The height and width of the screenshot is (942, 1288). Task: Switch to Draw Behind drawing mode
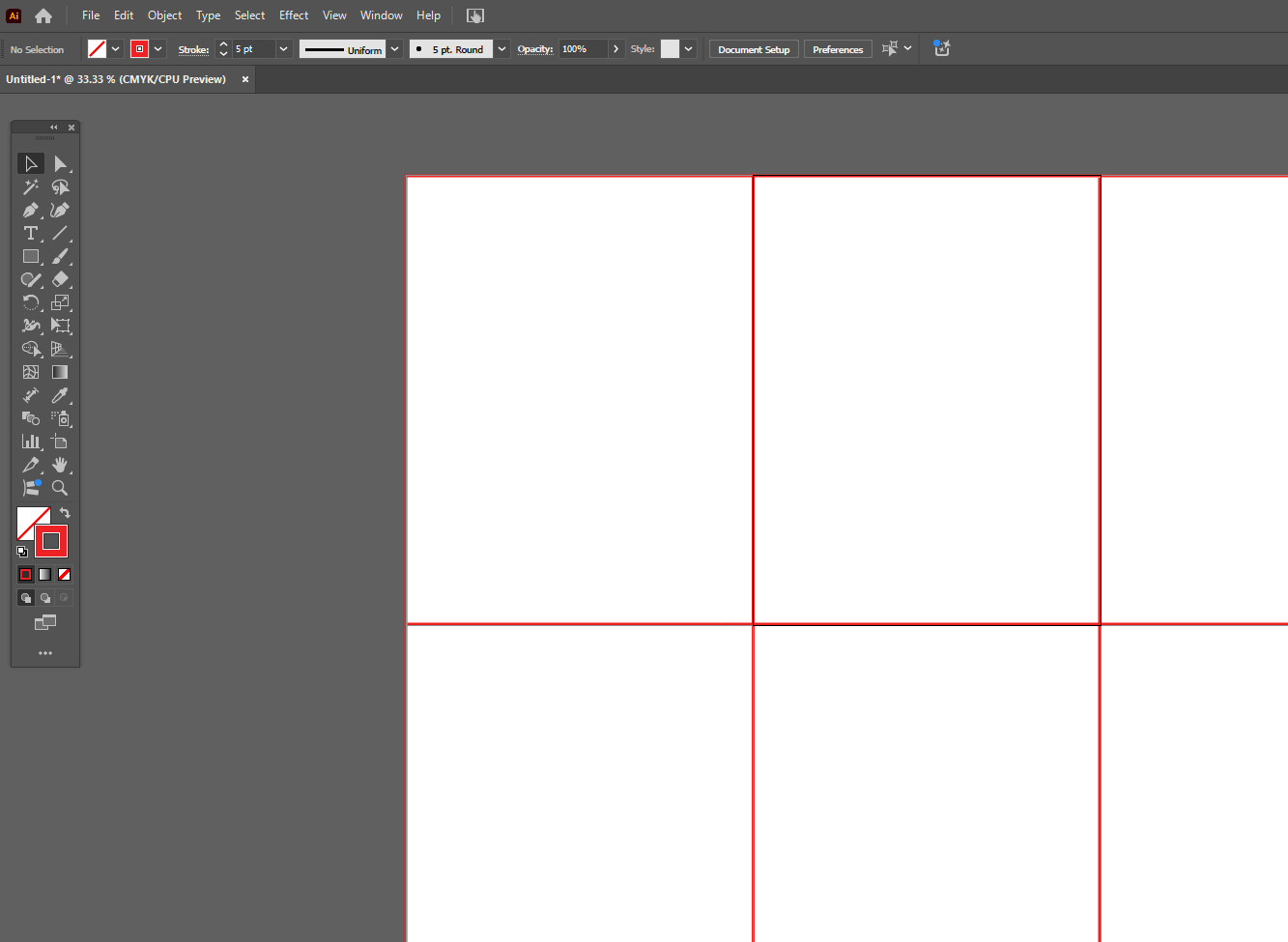(x=45, y=597)
